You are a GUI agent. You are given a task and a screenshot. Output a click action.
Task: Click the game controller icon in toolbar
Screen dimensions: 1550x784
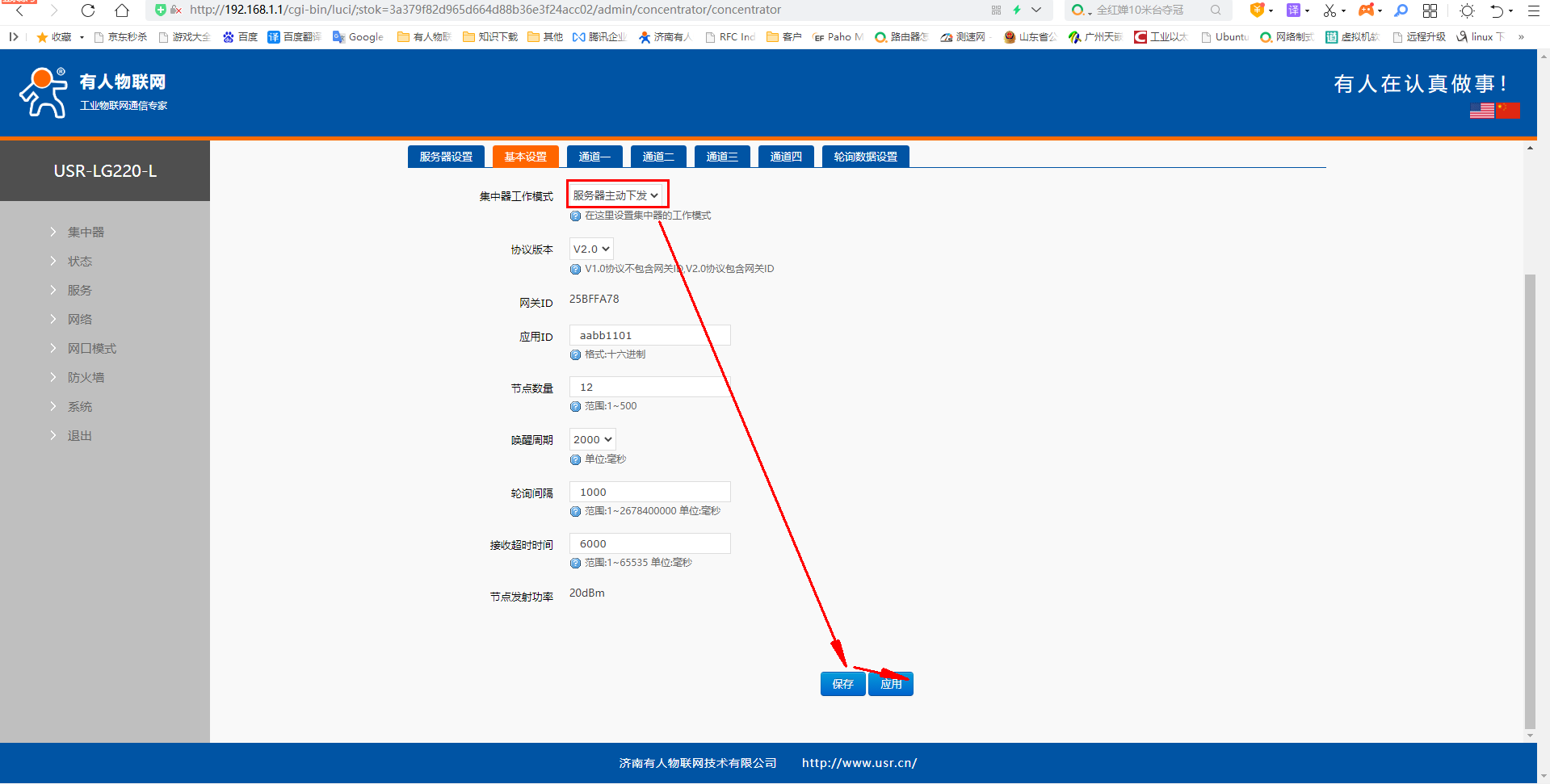tap(1366, 10)
